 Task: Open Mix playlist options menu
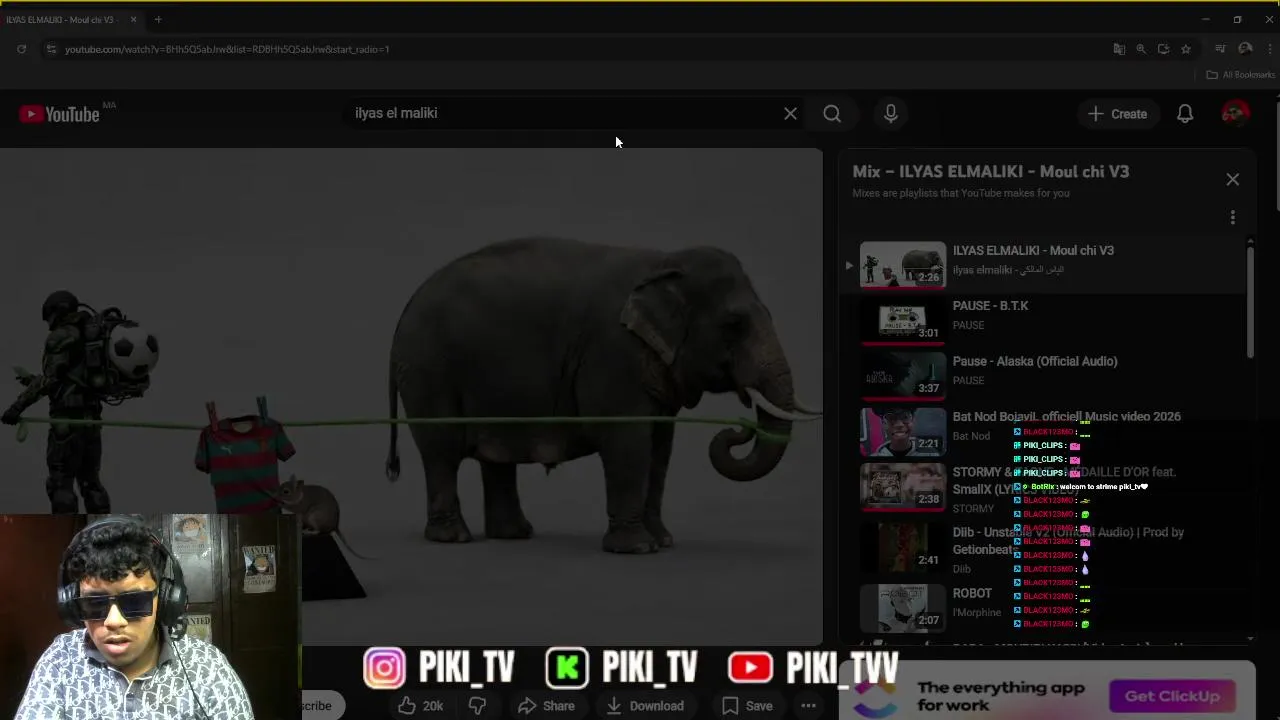click(1232, 217)
